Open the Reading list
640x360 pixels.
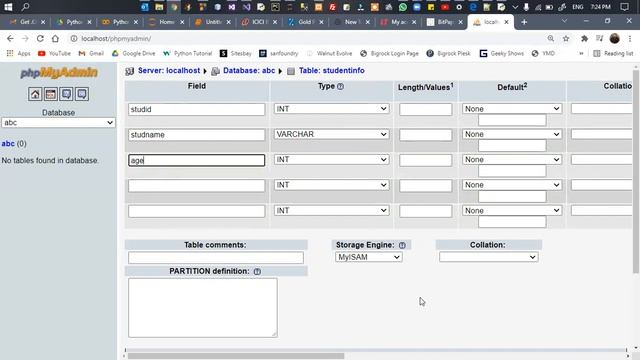tap(613, 53)
